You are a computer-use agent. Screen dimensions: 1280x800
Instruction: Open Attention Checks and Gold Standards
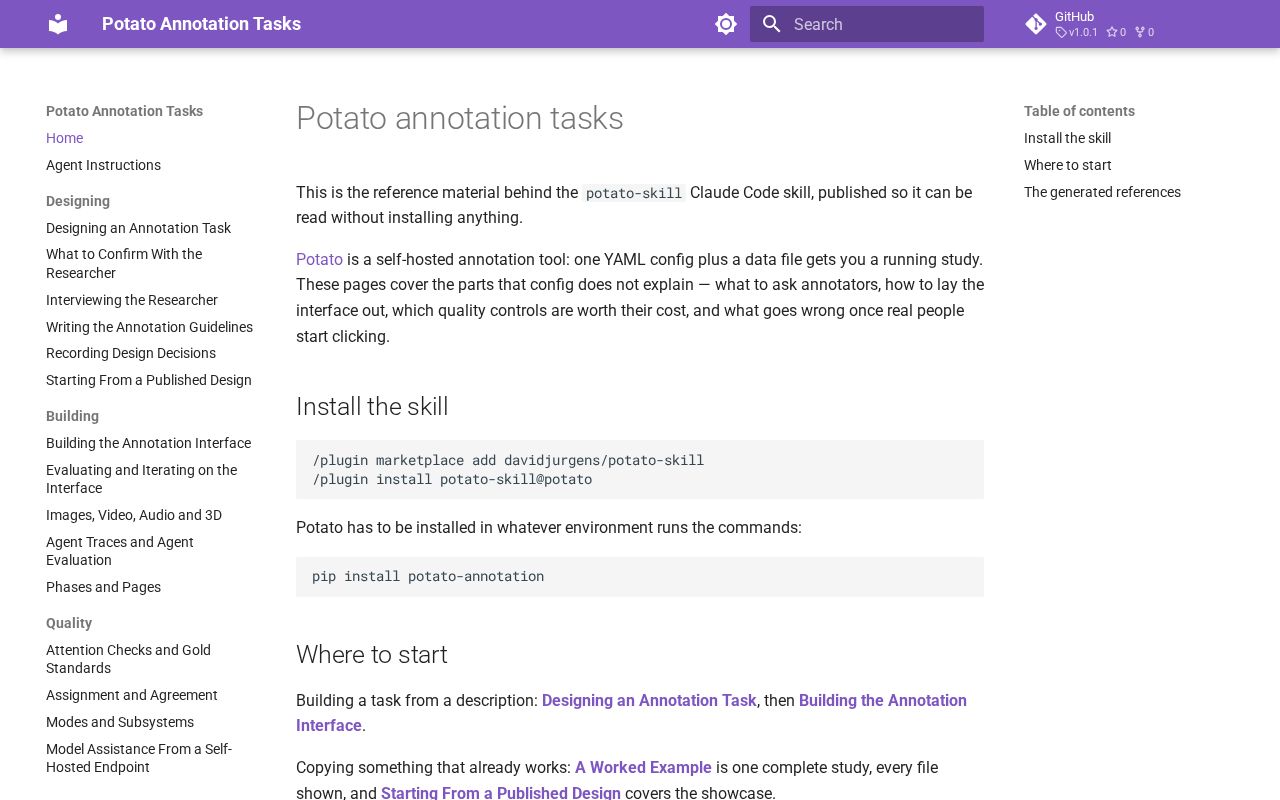click(128, 659)
